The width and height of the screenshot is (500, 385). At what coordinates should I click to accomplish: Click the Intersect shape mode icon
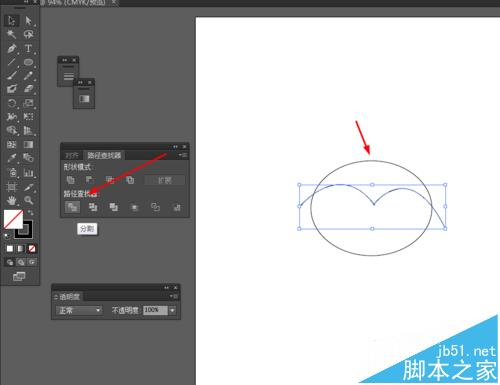(x=110, y=180)
